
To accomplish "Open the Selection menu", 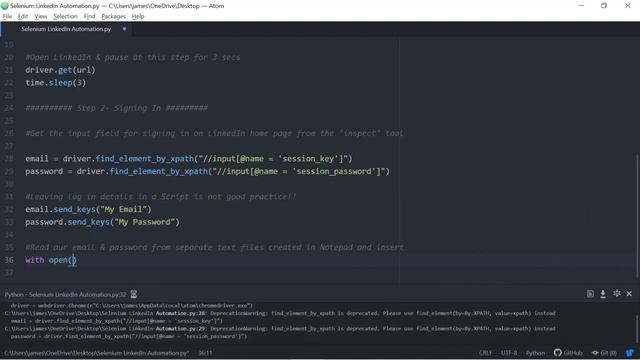I will click(x=65, y=16).
